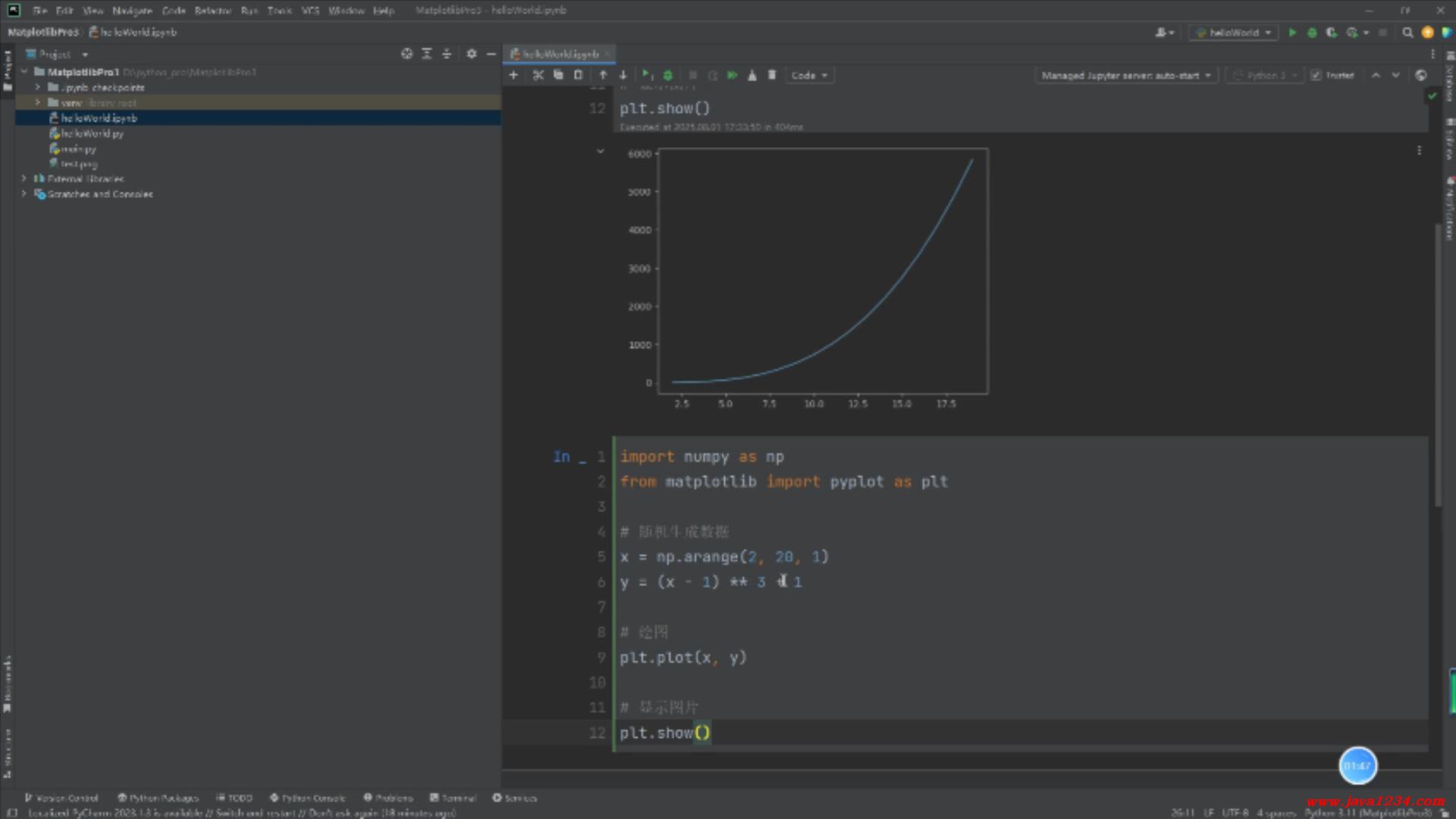Click the main toolbar green Run button

pos(1292,33)
